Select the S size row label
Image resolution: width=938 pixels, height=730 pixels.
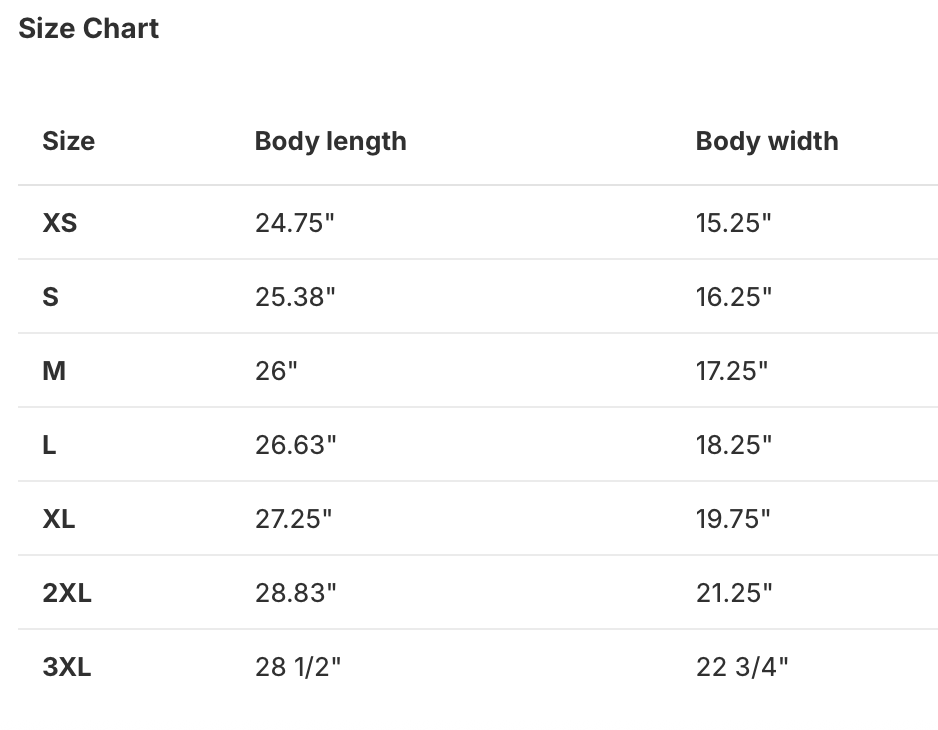pyautogui.click(x=50, y=297)
